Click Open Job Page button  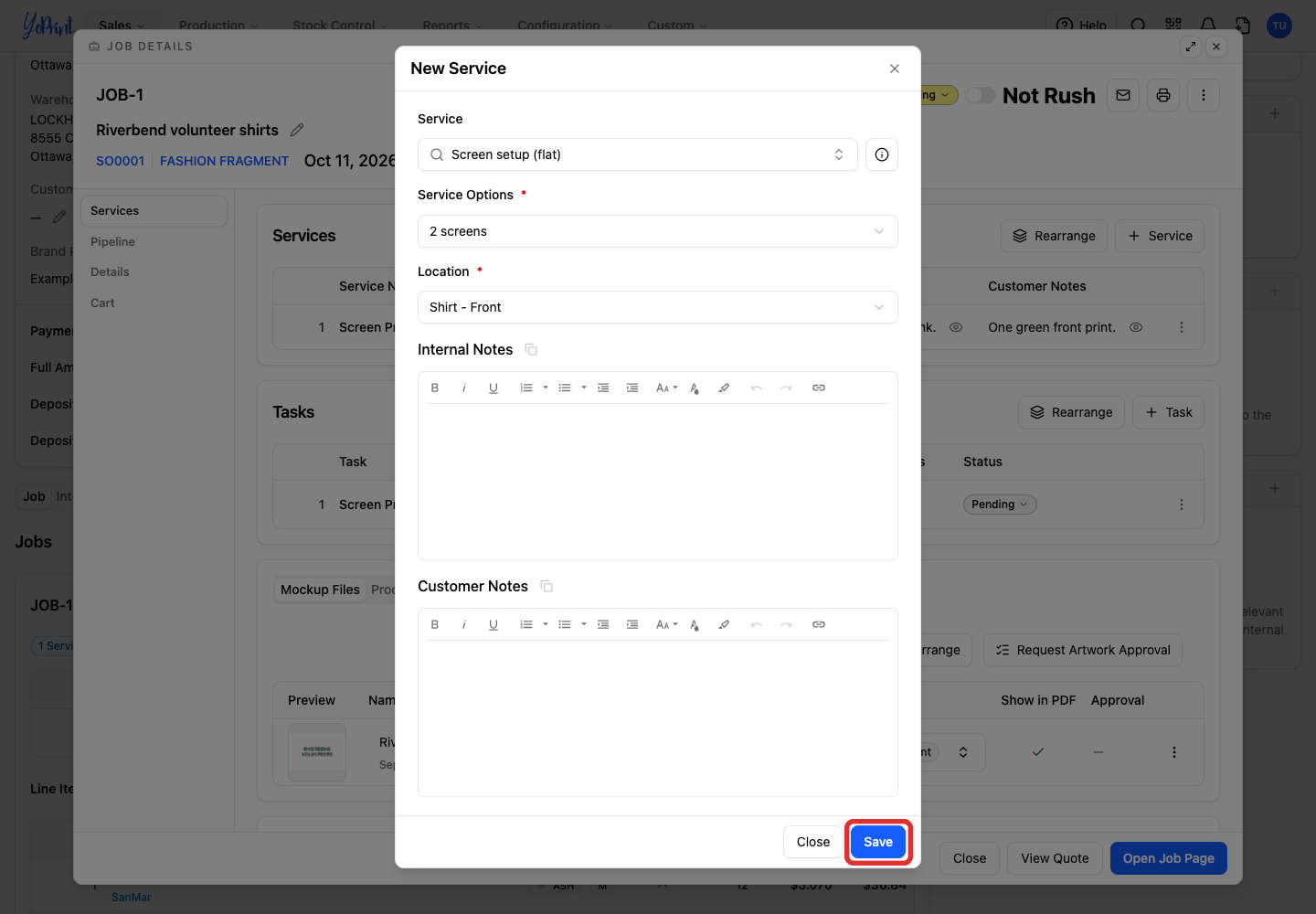1169,858
